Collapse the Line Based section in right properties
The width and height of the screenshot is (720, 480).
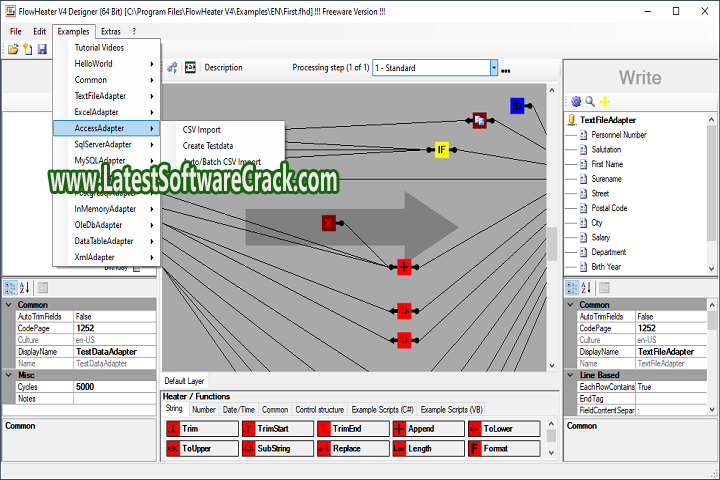pos(572,374)
